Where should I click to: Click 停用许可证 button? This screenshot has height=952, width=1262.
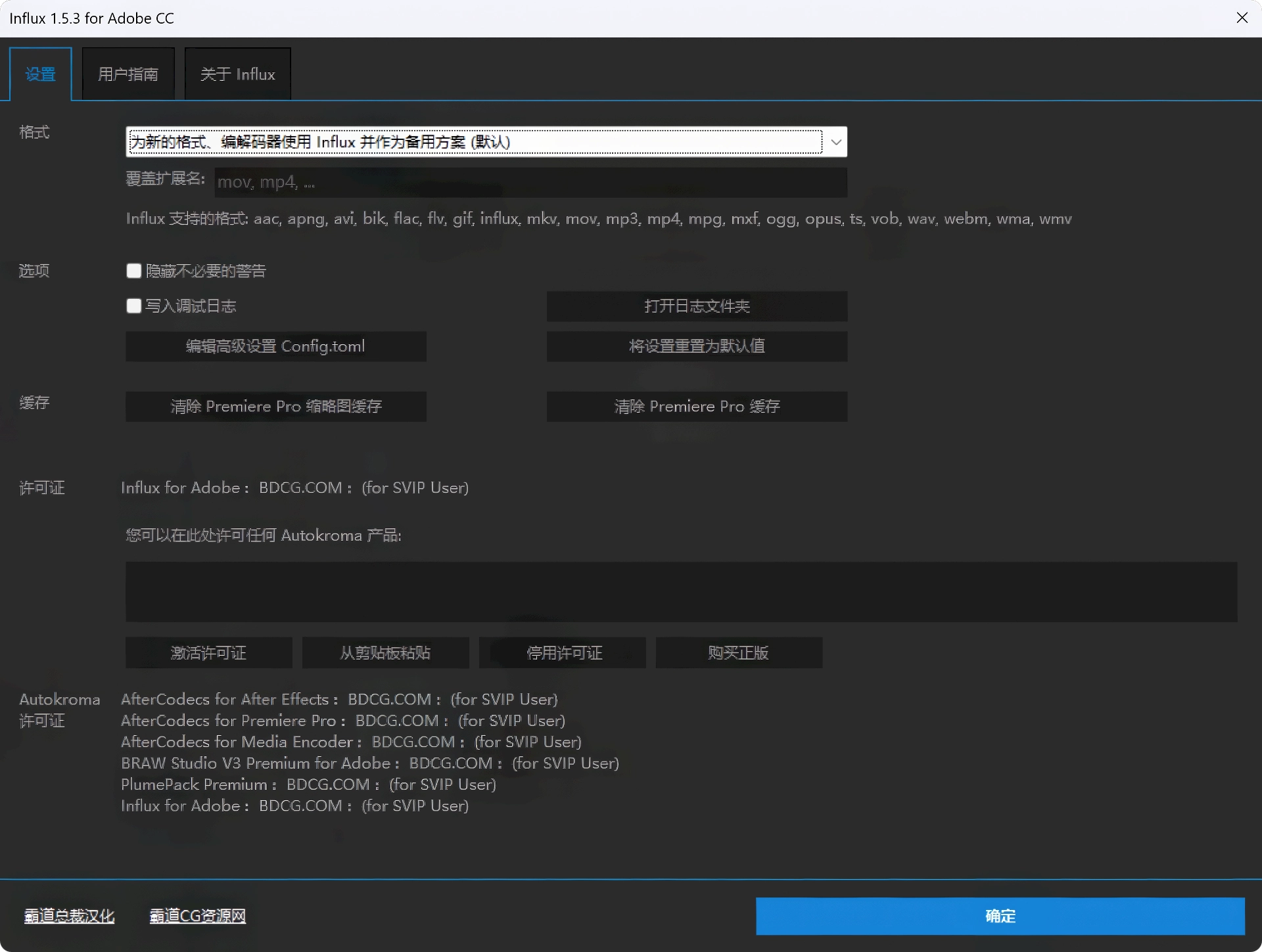563,653
